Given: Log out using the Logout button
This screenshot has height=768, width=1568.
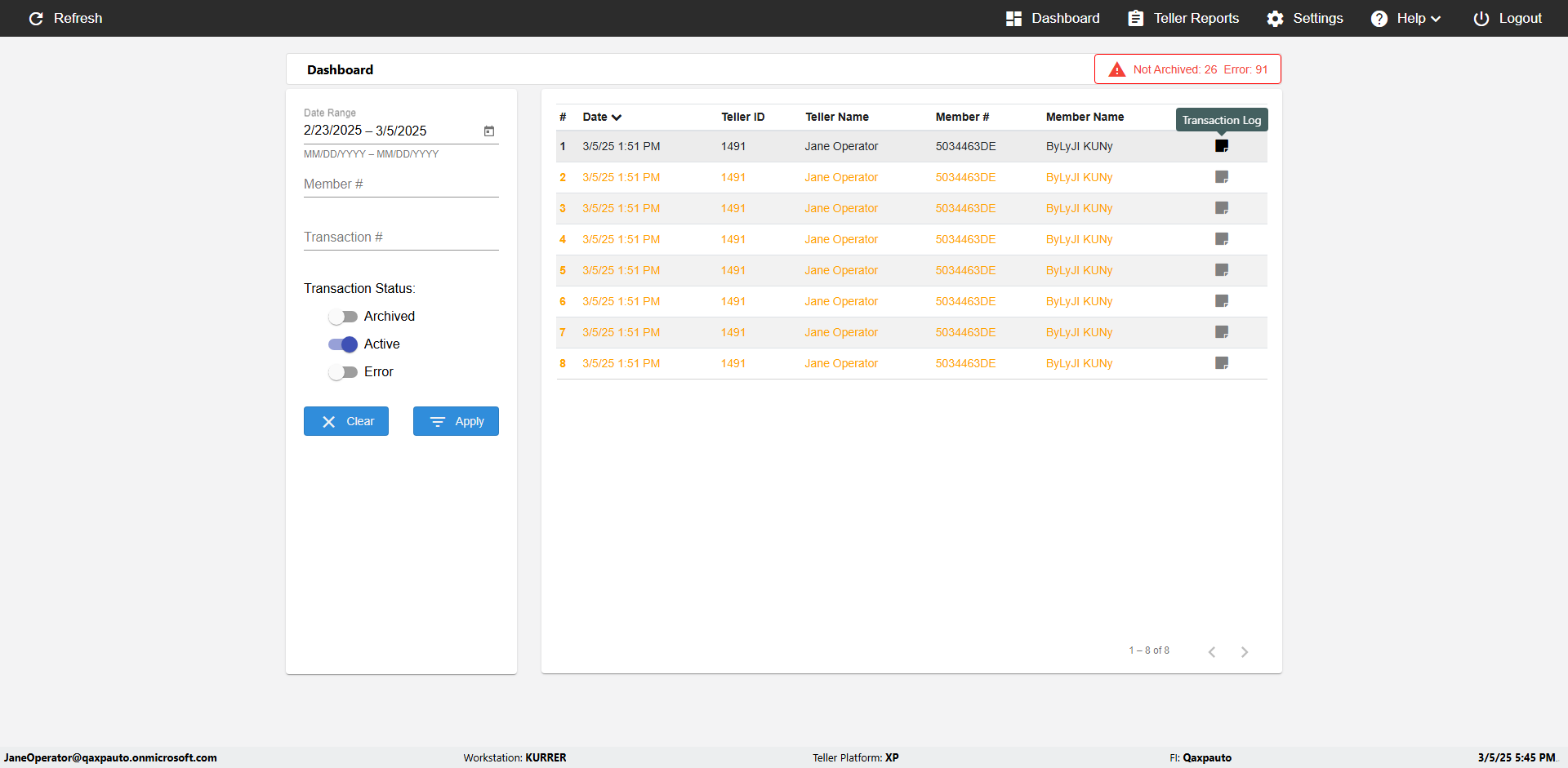Looking at the screenshot, I should 1508,18.
